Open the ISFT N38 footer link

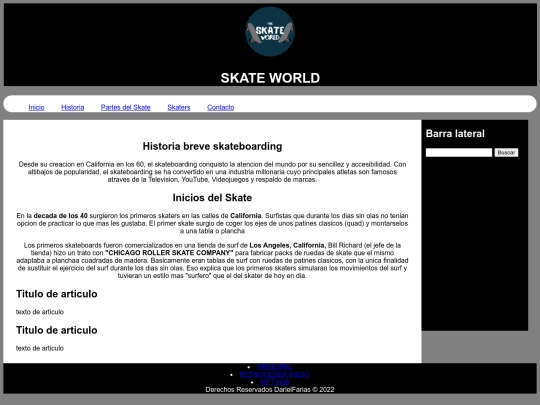coord(274,382)
